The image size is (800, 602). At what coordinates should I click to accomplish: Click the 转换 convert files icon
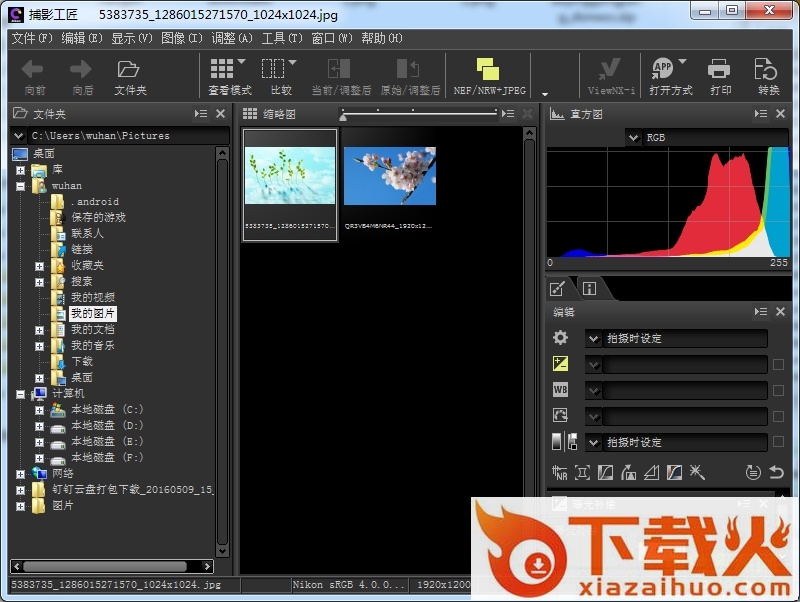[765, 68]
